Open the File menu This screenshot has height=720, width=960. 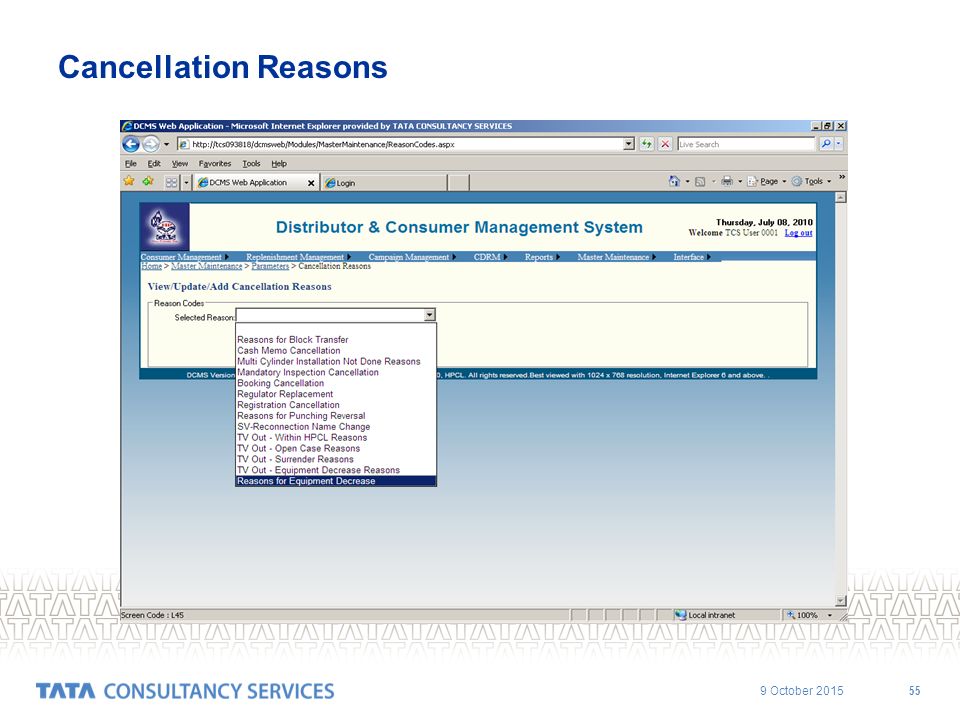(130, 163)
